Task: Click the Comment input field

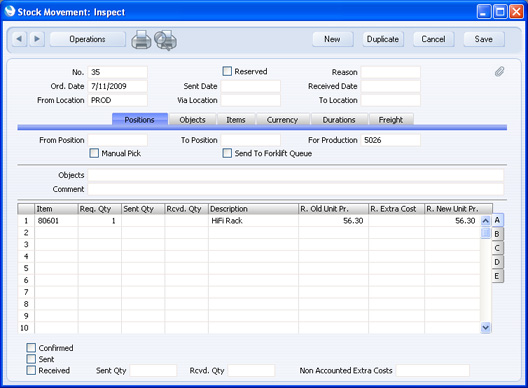Action: (x=296, y=189)
